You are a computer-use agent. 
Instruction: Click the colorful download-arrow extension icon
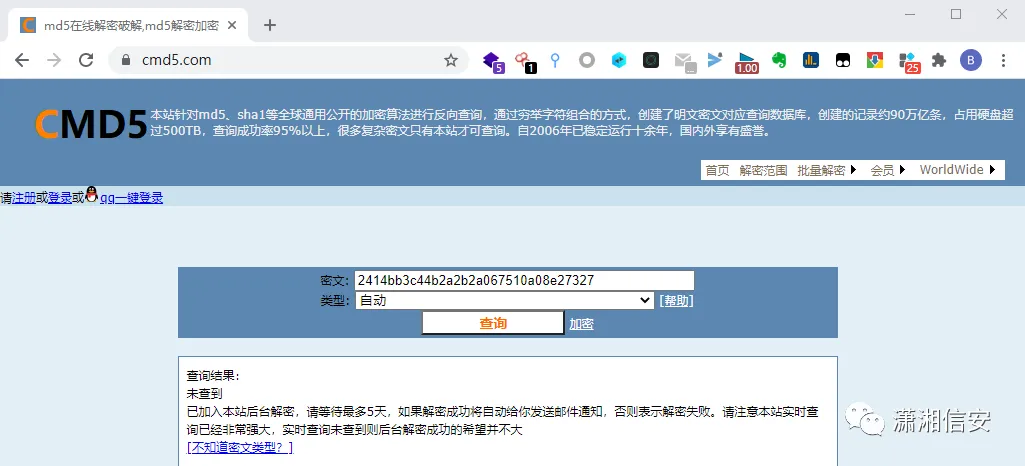coord(875,61)
